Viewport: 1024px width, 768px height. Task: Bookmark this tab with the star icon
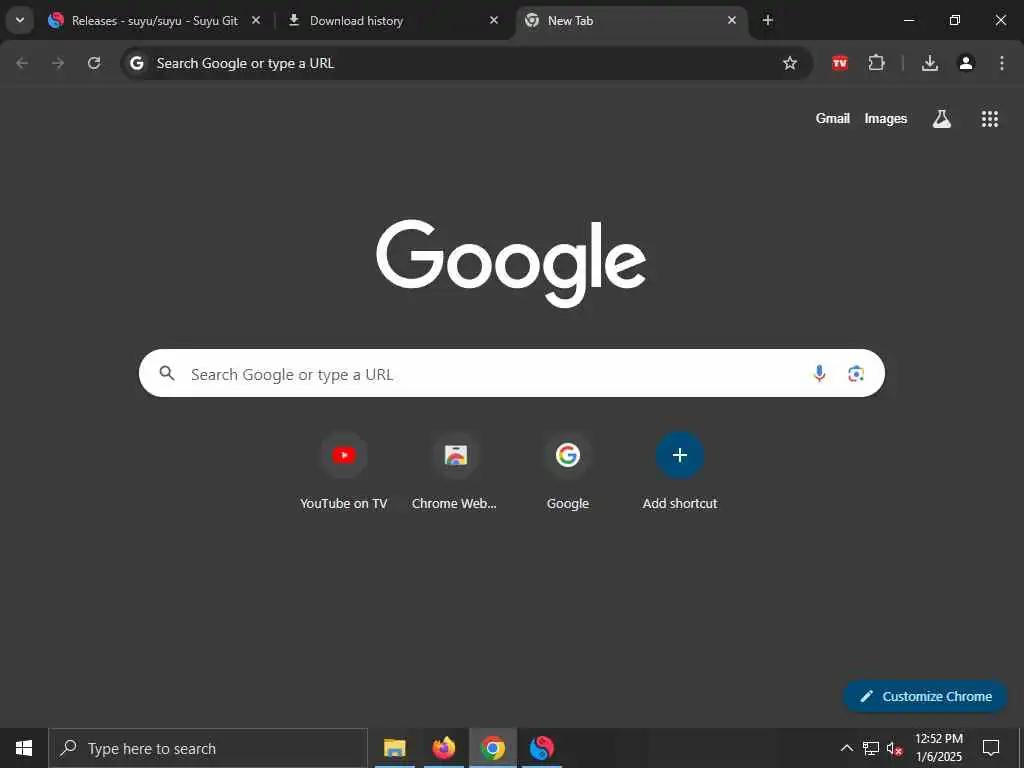790,63
